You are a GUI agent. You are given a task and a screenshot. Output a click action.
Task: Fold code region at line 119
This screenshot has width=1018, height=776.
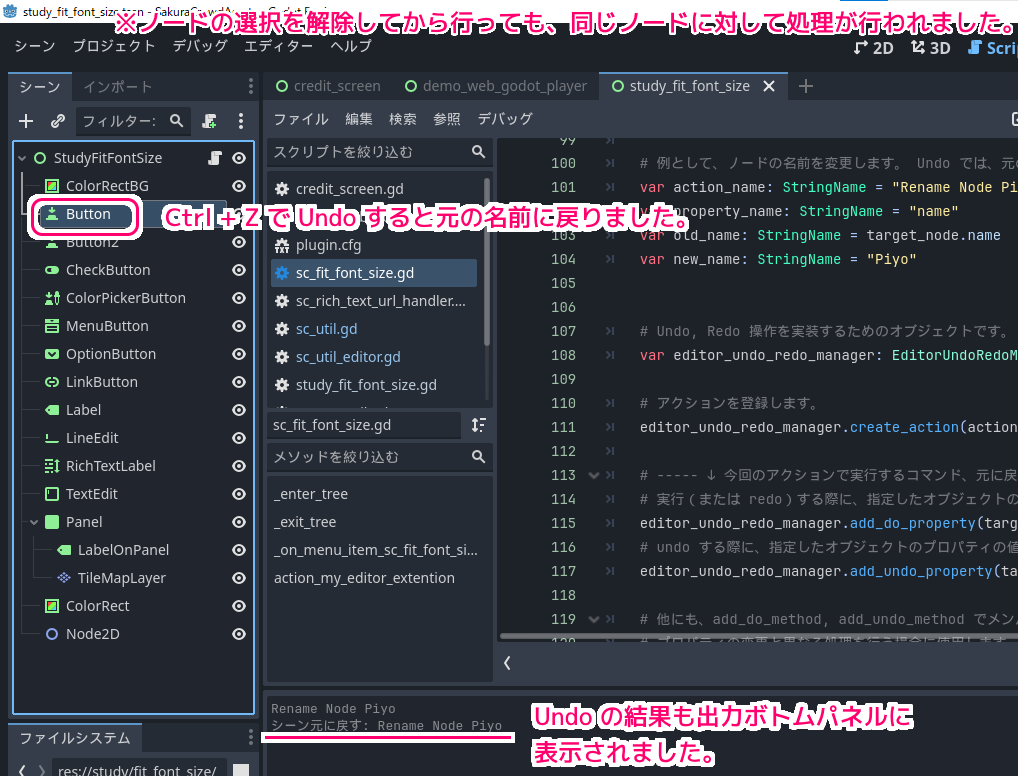pos(593,620)
